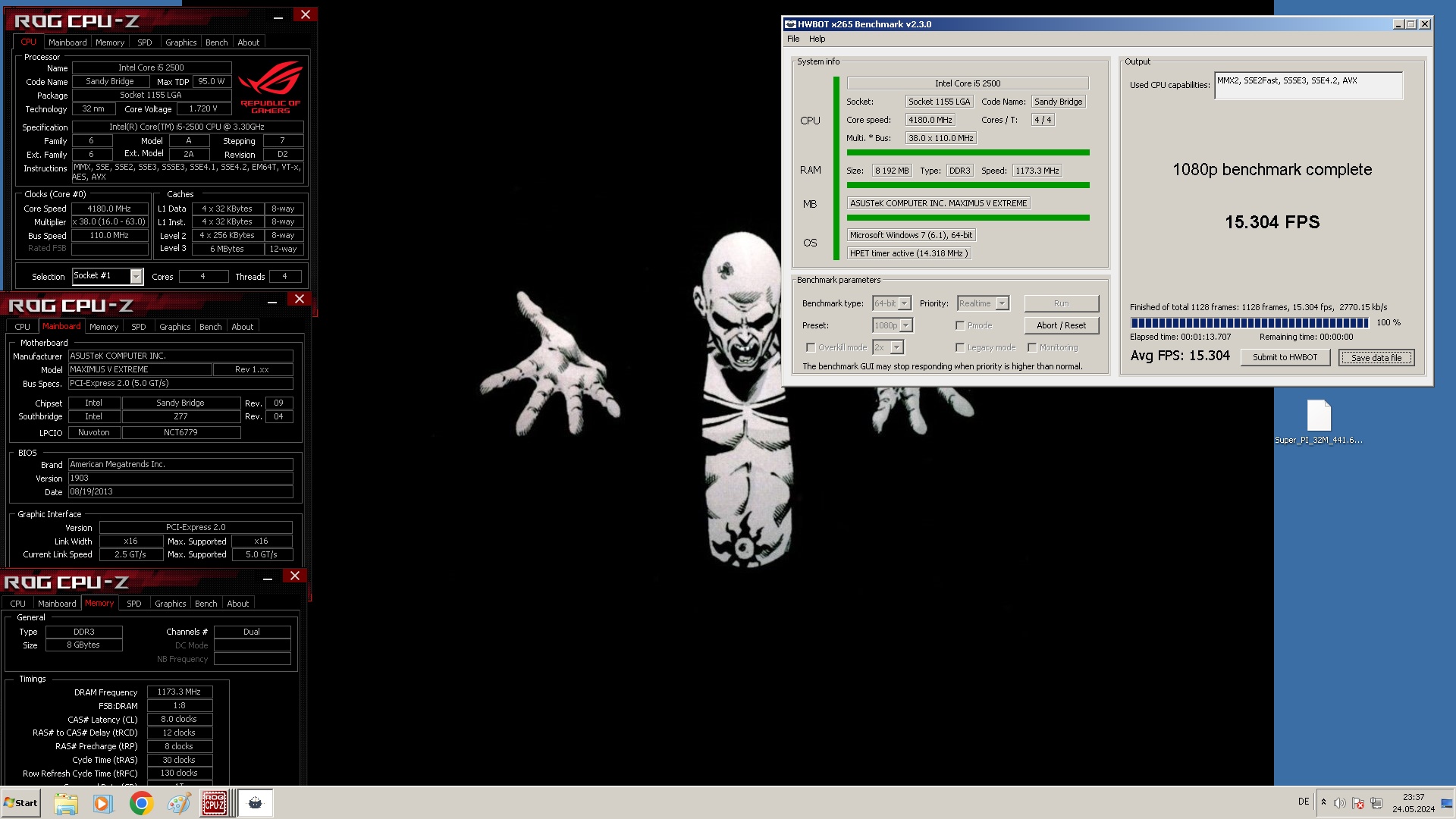Click the Used CPU capabilities text box
This screenshot has height=819, width=1456.
tap(1308, 86)
